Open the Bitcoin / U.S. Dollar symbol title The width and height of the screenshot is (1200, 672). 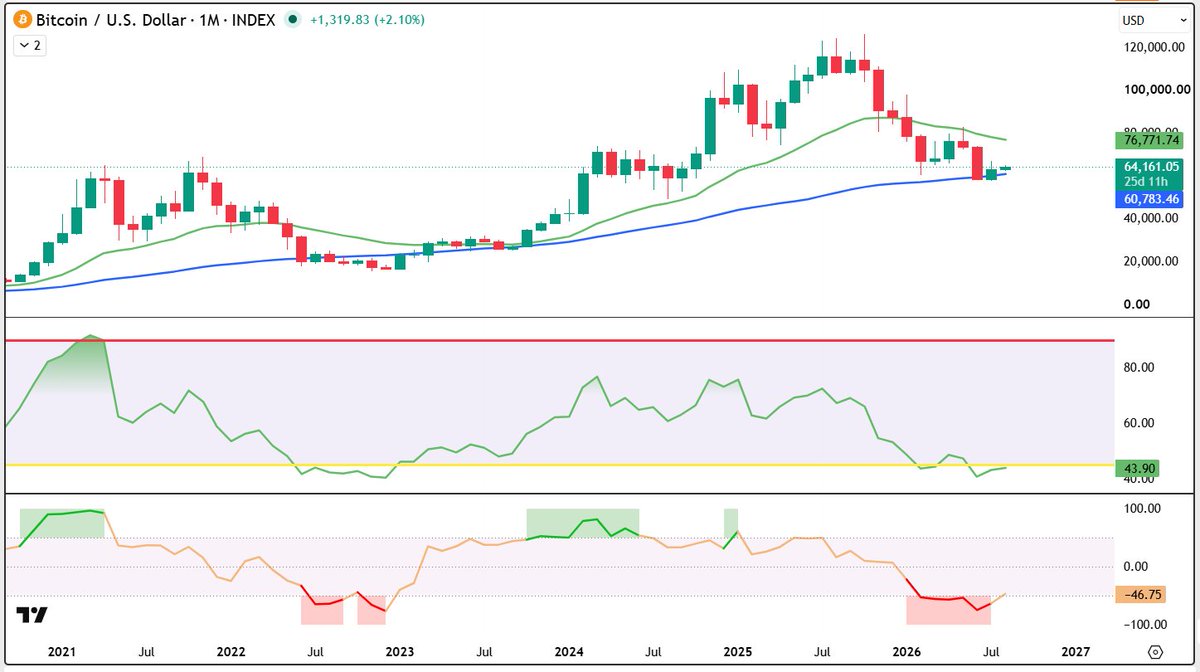(156, 19)
